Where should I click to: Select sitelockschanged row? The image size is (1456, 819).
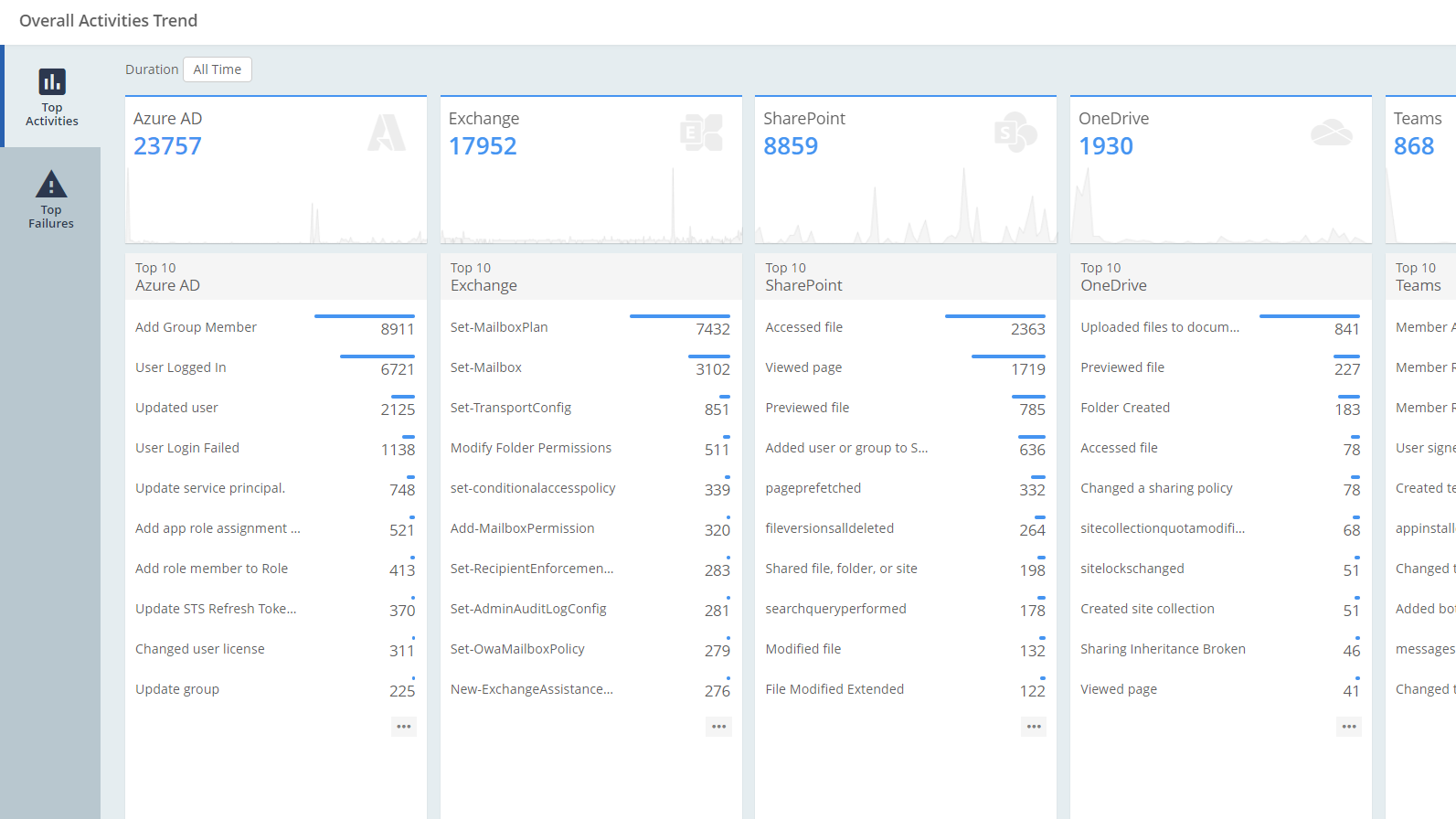pos(1220,569)
